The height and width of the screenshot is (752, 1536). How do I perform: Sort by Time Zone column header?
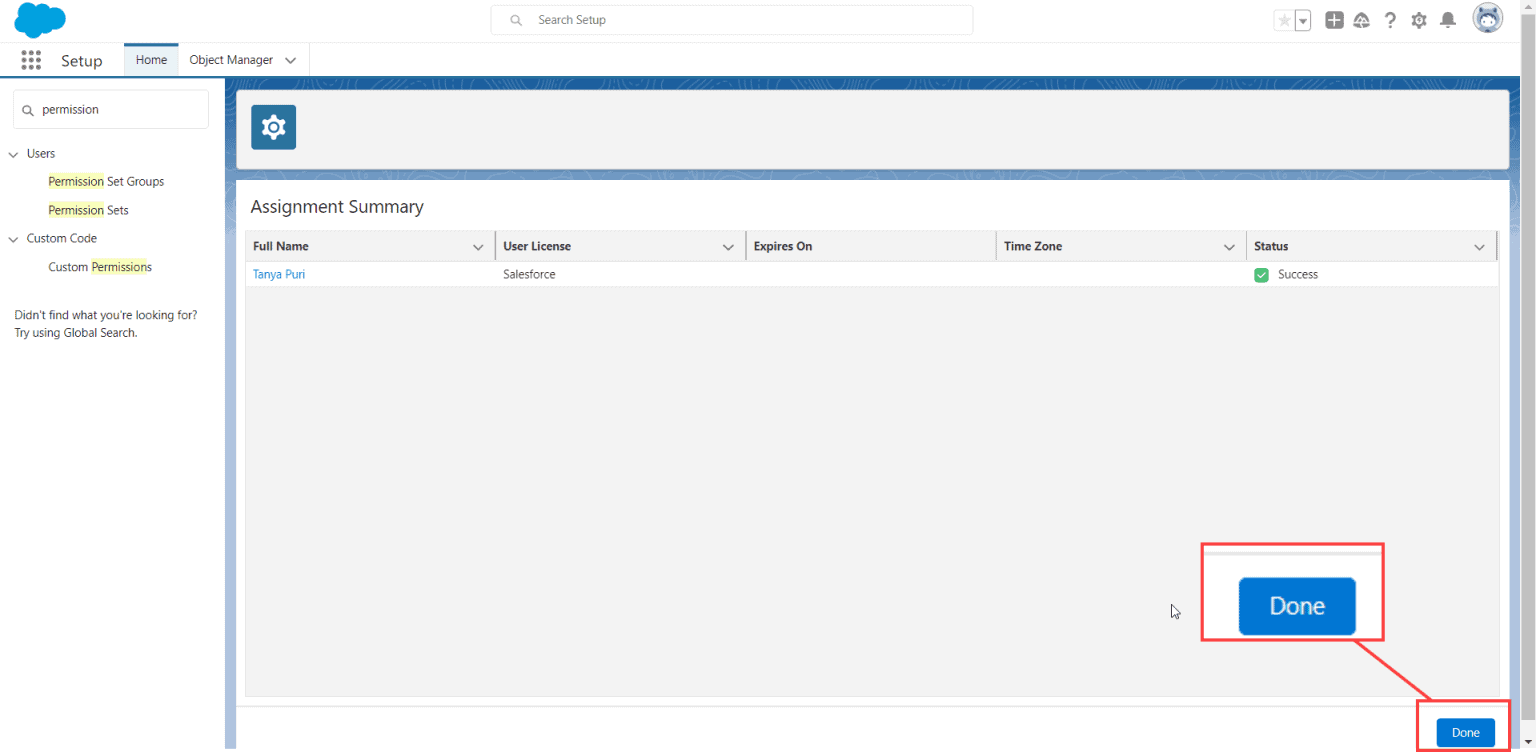[x=1033, y=246]
